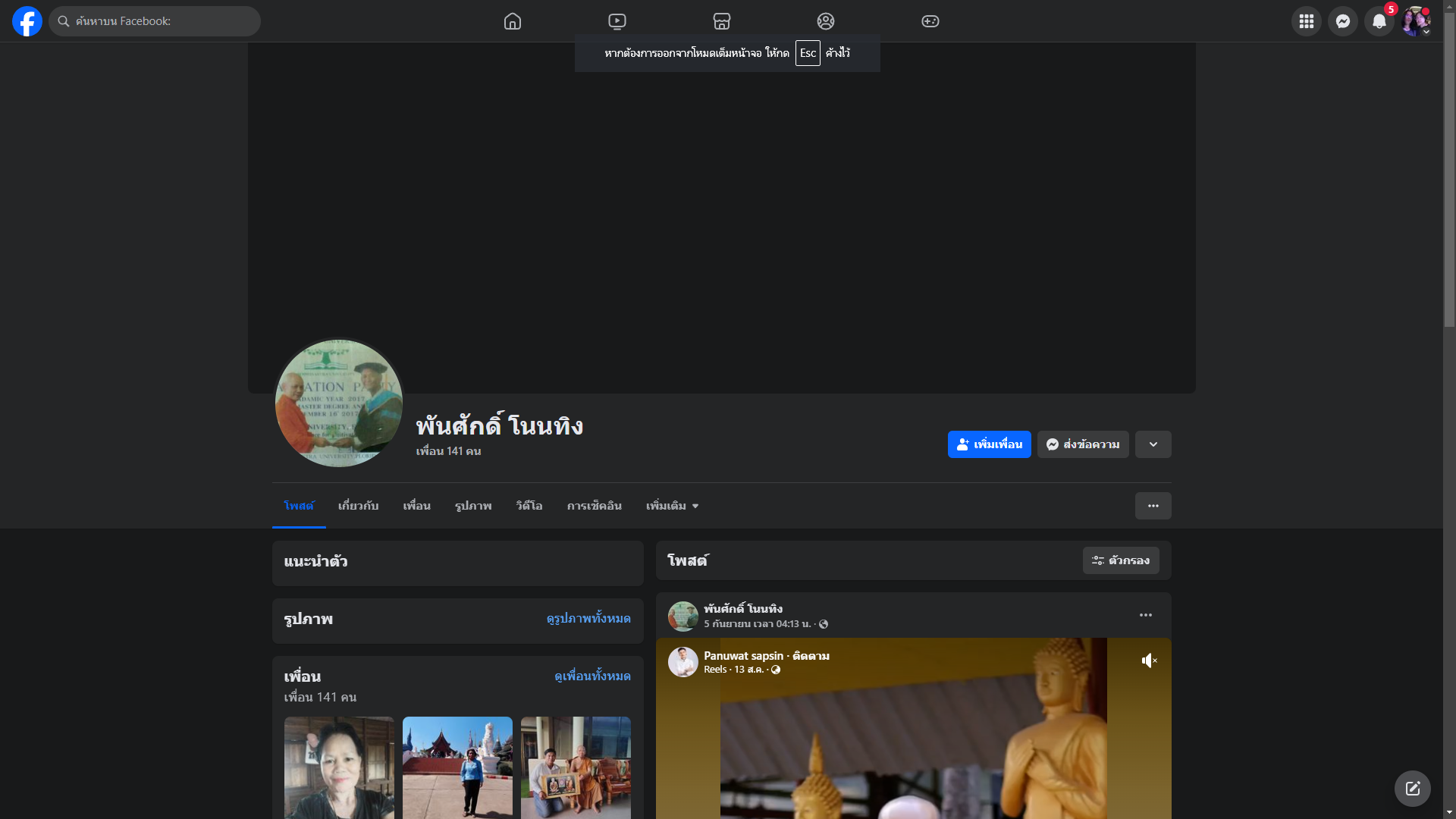Open account menu on profile avatar
This screenshot has height=819, width=1456.
point(1416,21)
